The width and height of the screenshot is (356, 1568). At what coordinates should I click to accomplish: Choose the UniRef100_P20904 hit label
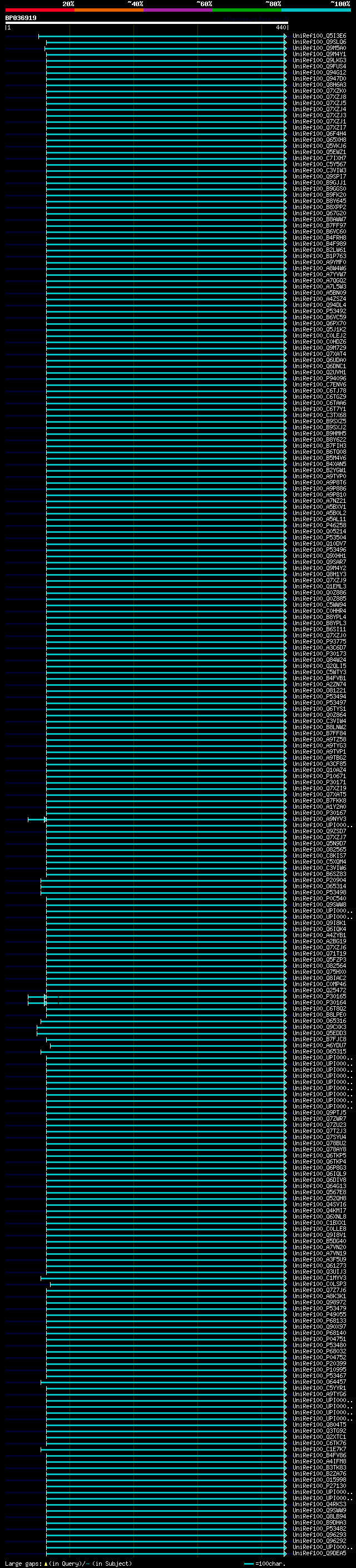click(319, 880)
